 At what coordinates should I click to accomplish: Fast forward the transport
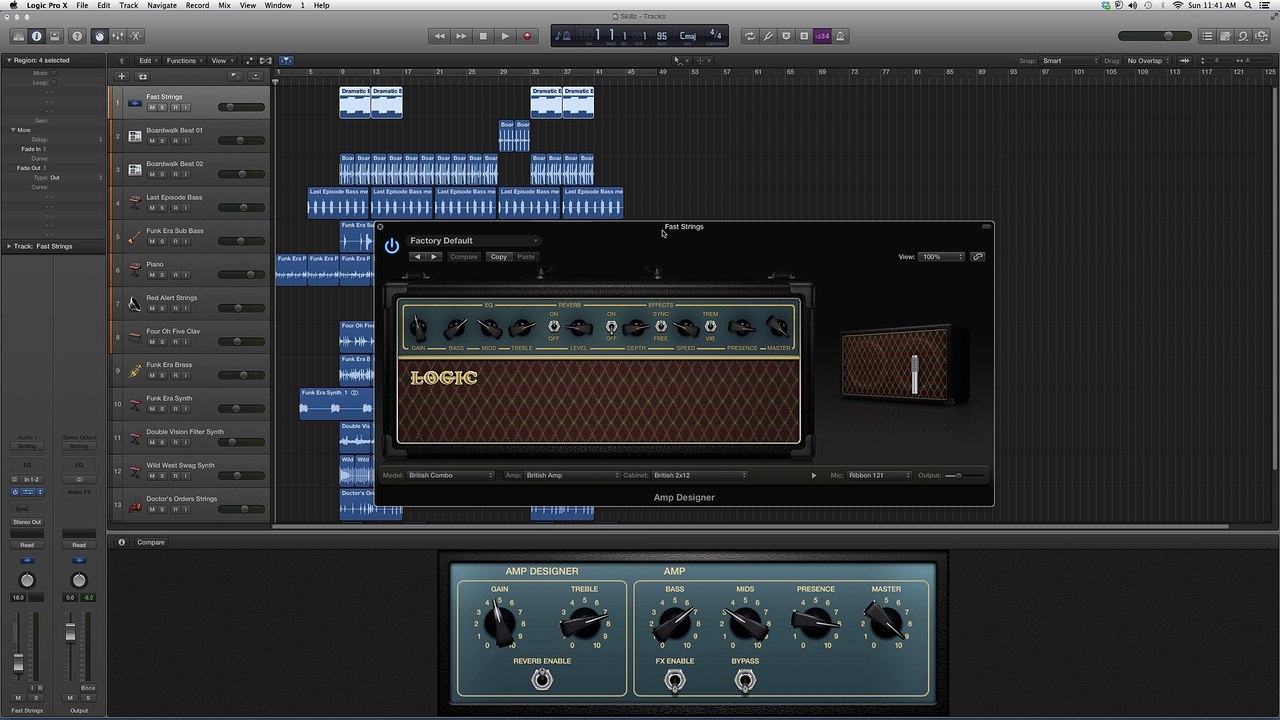(461, 36)
